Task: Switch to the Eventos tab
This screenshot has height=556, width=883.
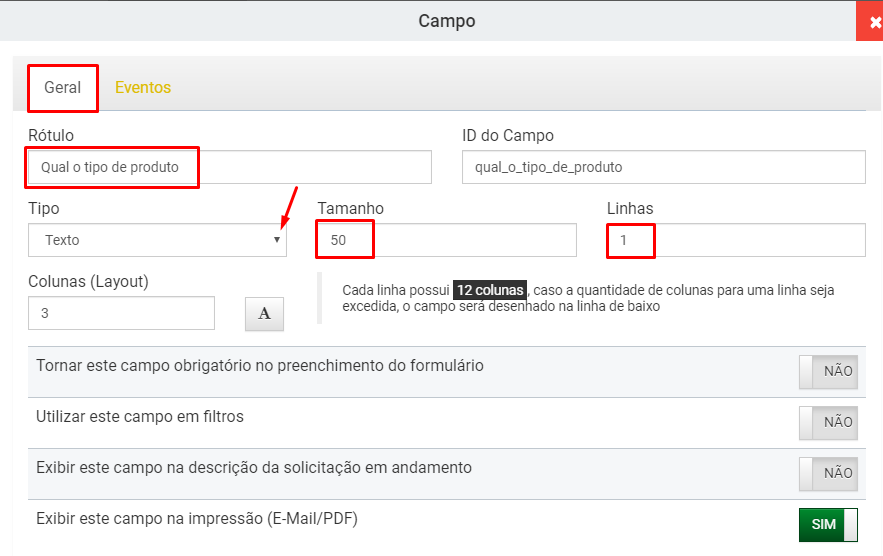Action: click(143, 87)
